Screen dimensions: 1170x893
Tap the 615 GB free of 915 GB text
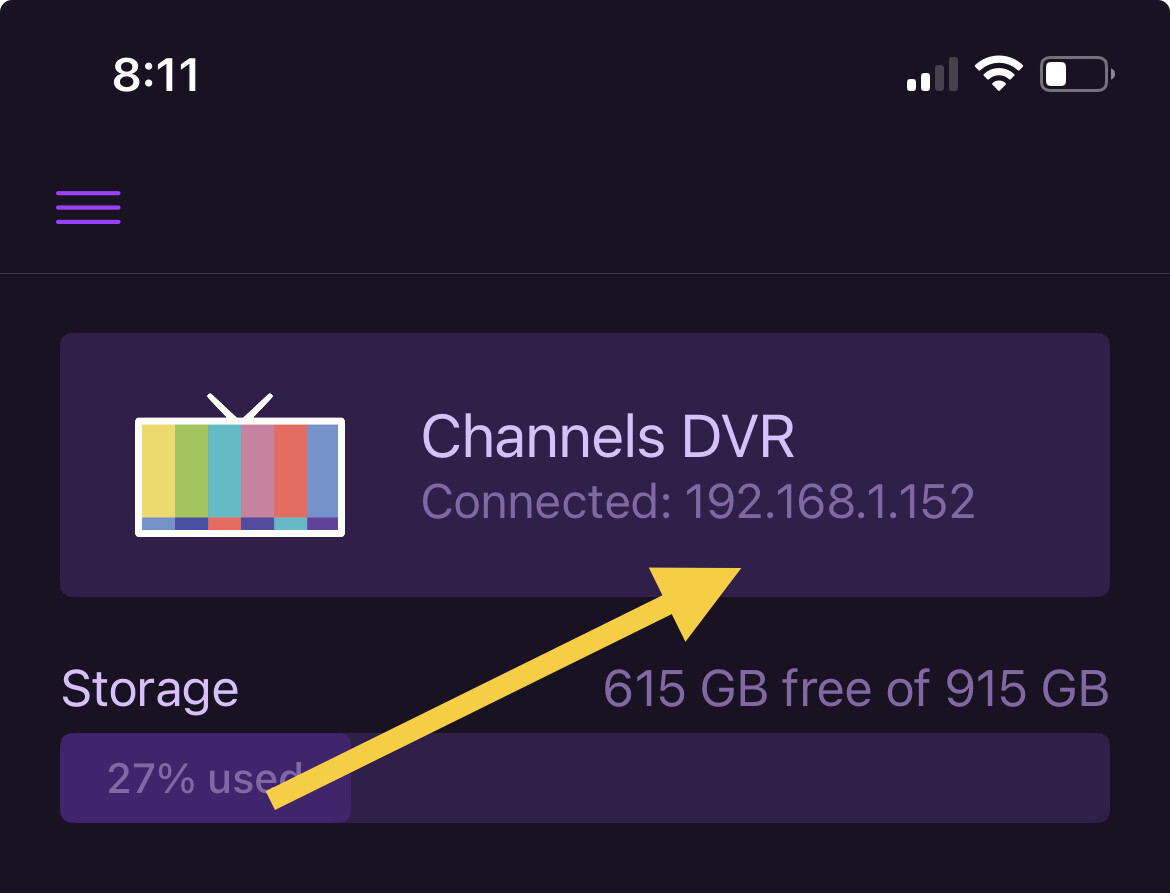856,689
